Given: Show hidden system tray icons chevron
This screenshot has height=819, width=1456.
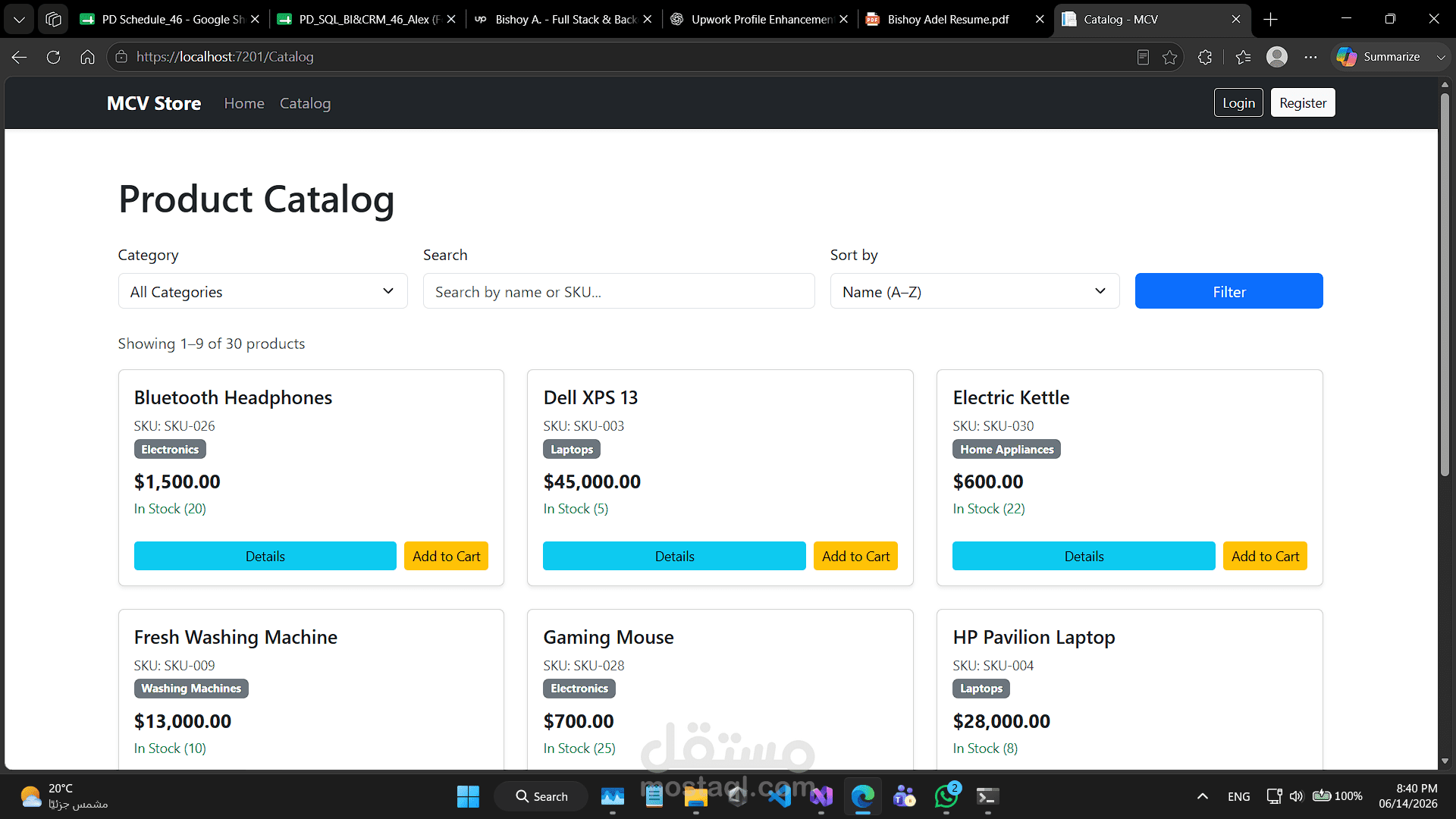Looking at the screenshot, I should [x=1202, y=796].
